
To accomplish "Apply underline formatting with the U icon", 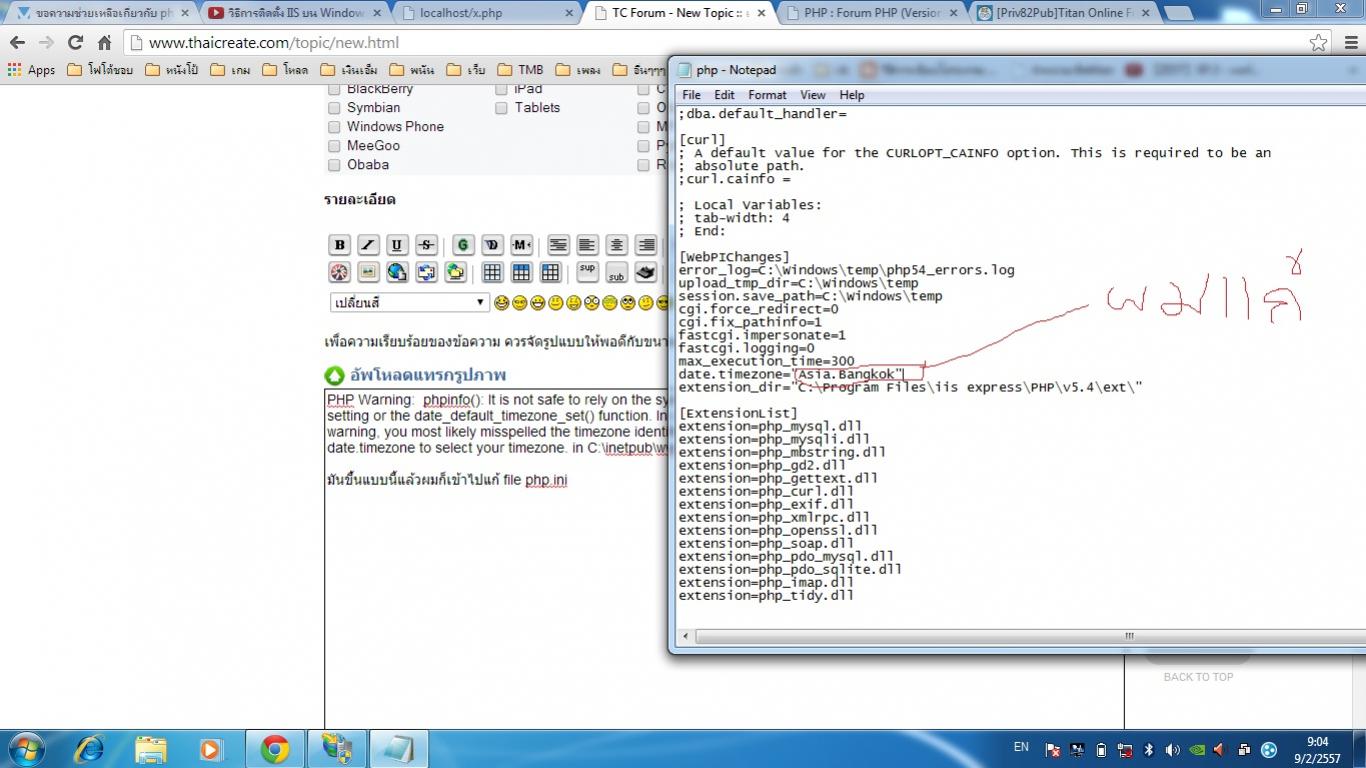I will click(x=397, y=245).
